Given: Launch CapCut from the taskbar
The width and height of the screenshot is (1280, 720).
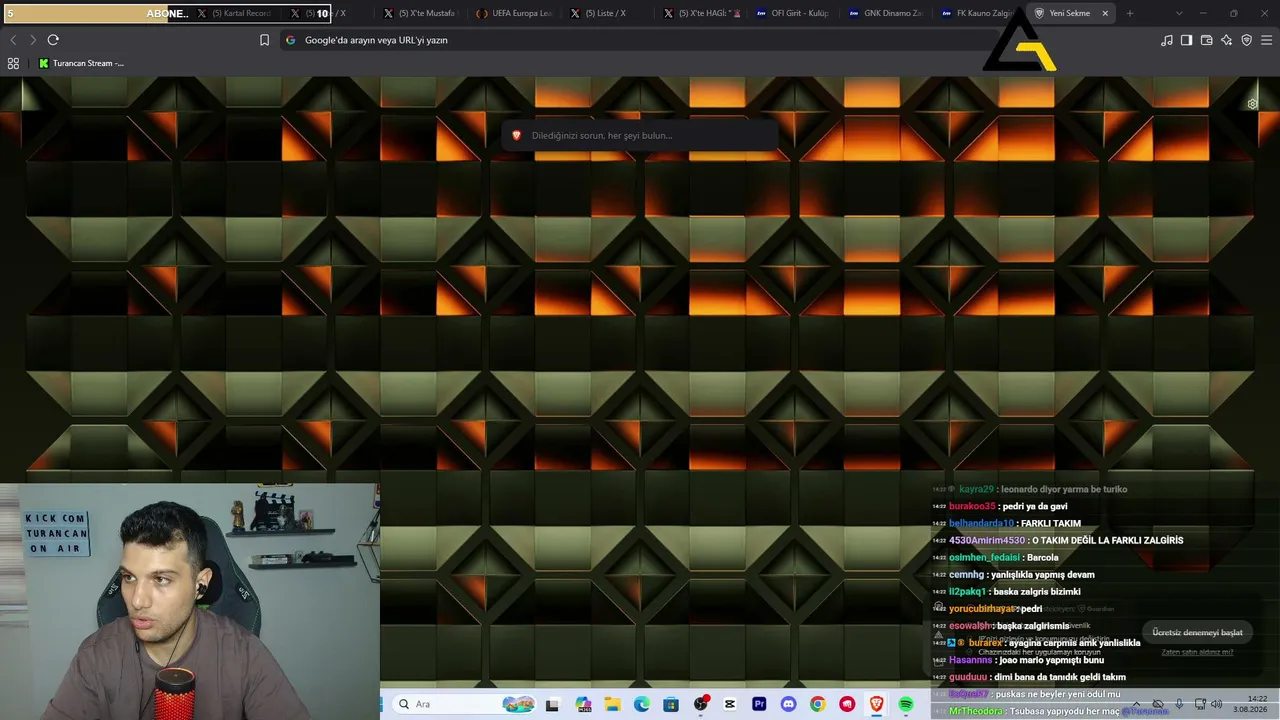Looking at the screenshot, I should click(730, 704).
